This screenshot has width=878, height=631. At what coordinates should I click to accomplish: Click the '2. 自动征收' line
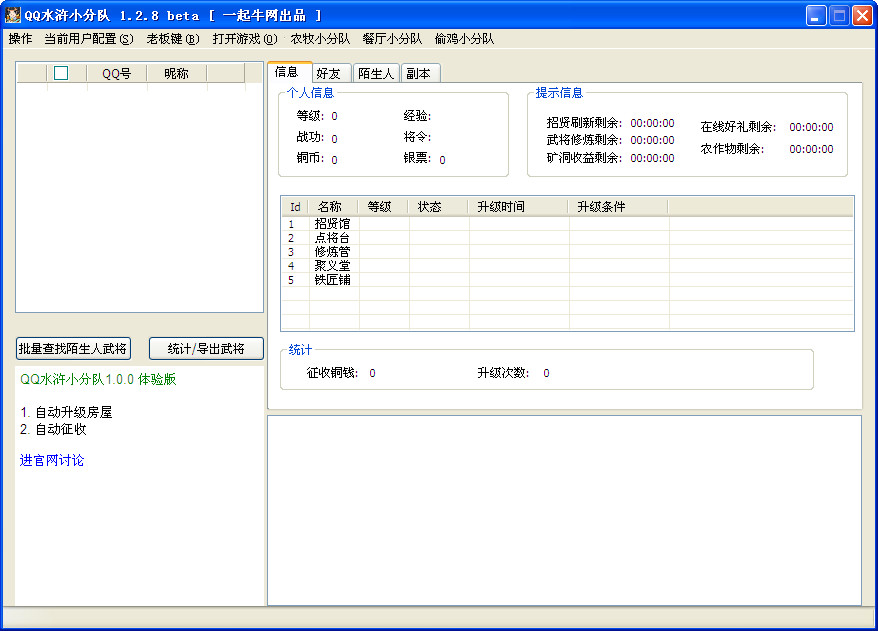click(53, 429)
